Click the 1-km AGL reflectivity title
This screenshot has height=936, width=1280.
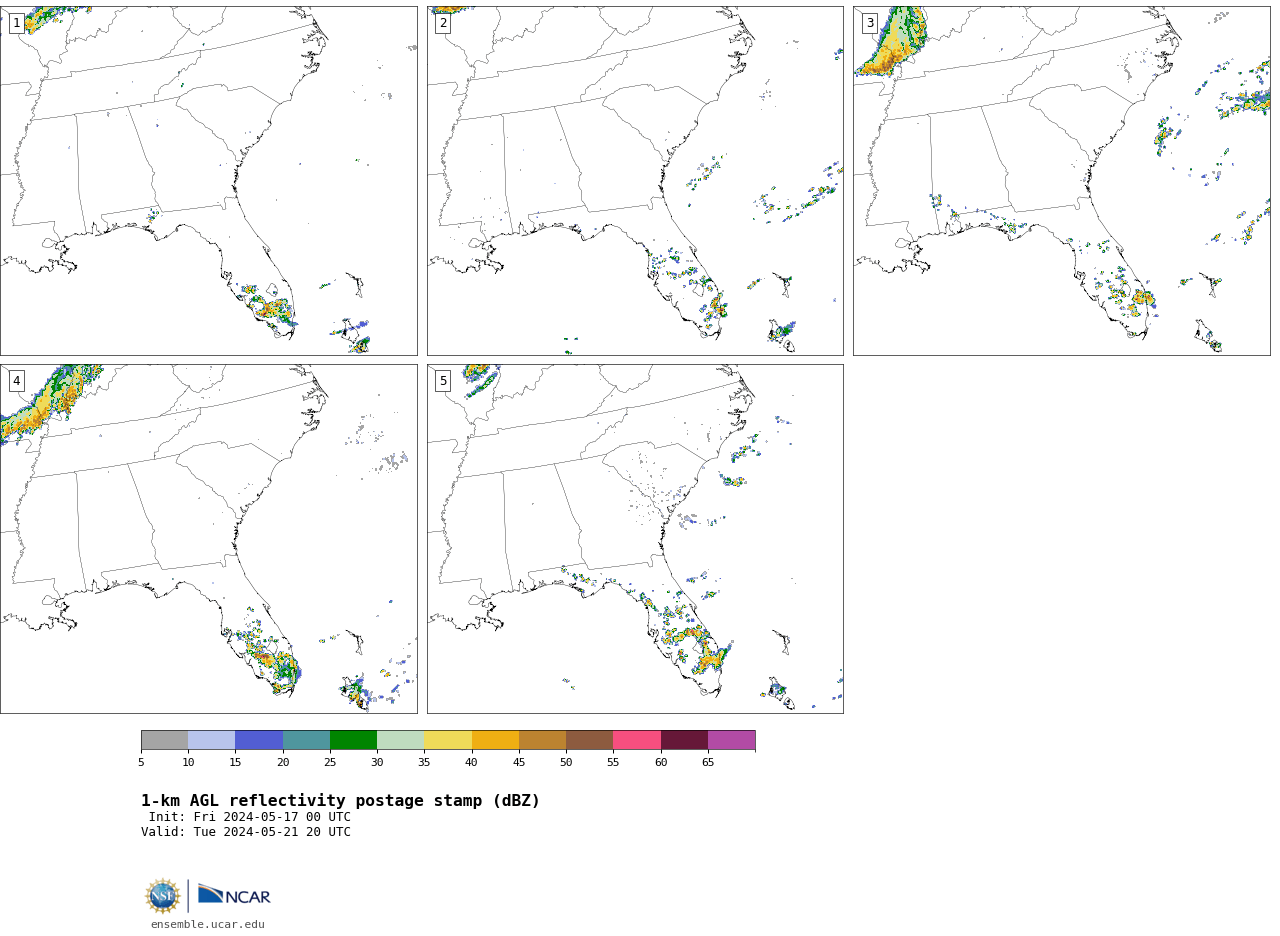[340, 801]
